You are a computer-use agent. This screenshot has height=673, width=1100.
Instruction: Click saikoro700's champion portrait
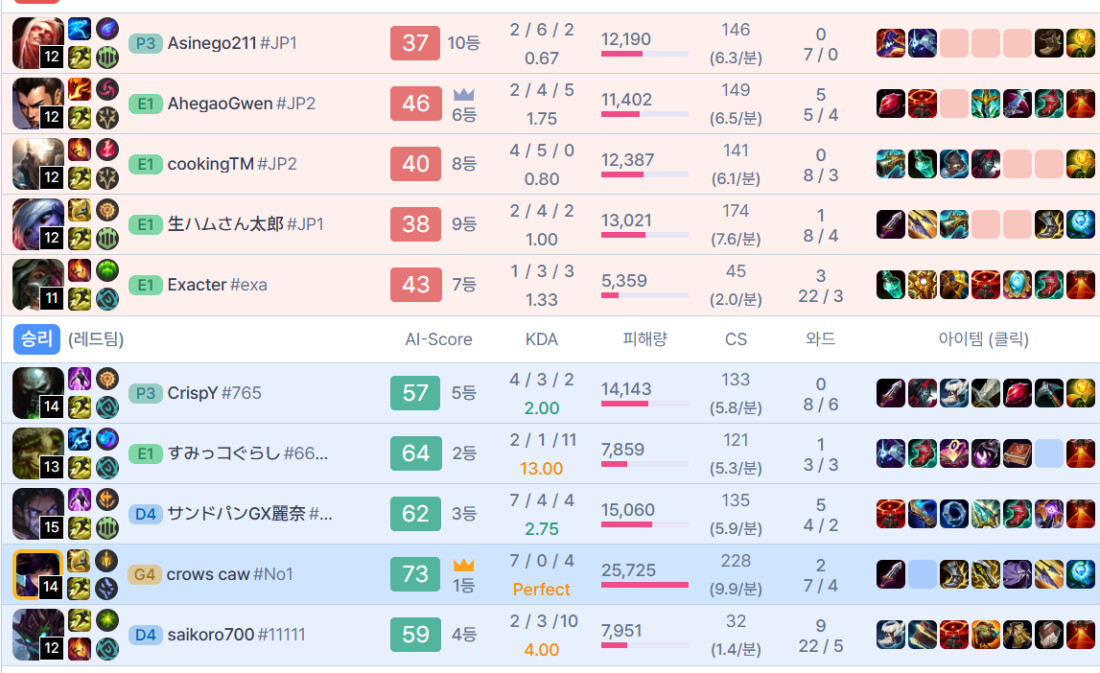point(37,634)
